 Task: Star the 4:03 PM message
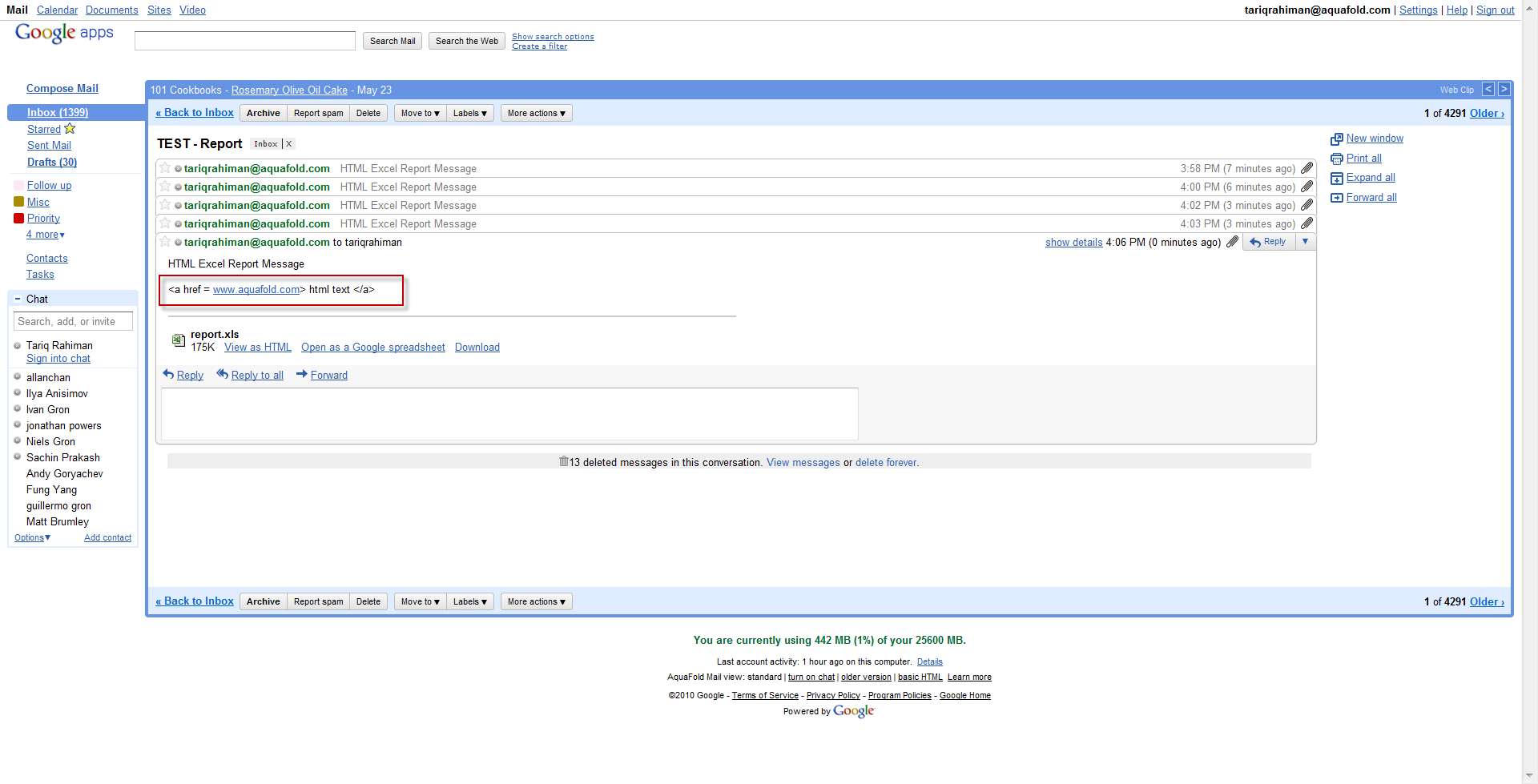click(x=165, y=223)
